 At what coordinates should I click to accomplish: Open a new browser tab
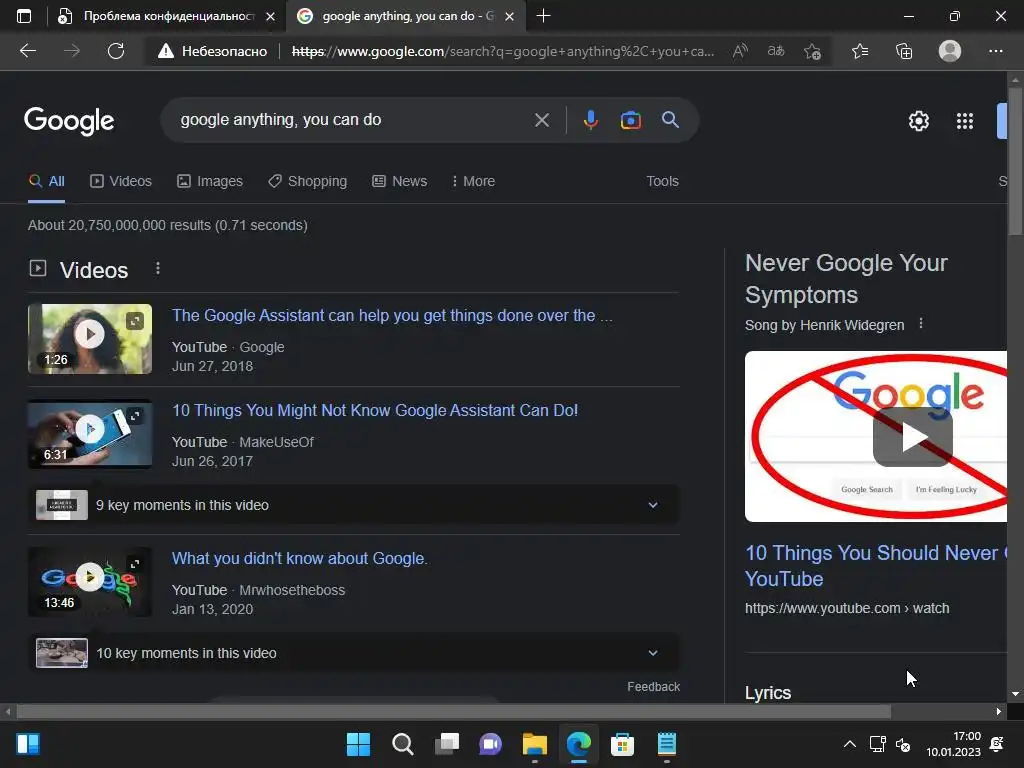coord(543,16)
